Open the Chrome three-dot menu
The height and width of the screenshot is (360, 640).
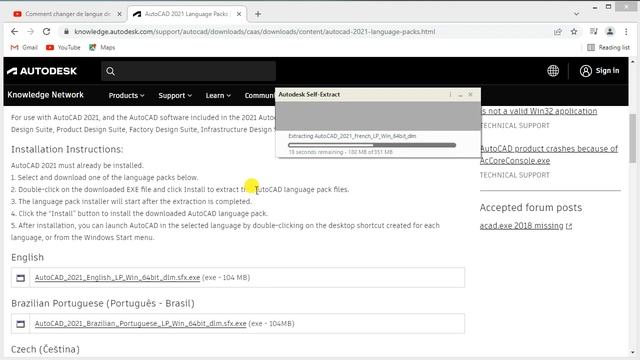[x=626, y=31]
